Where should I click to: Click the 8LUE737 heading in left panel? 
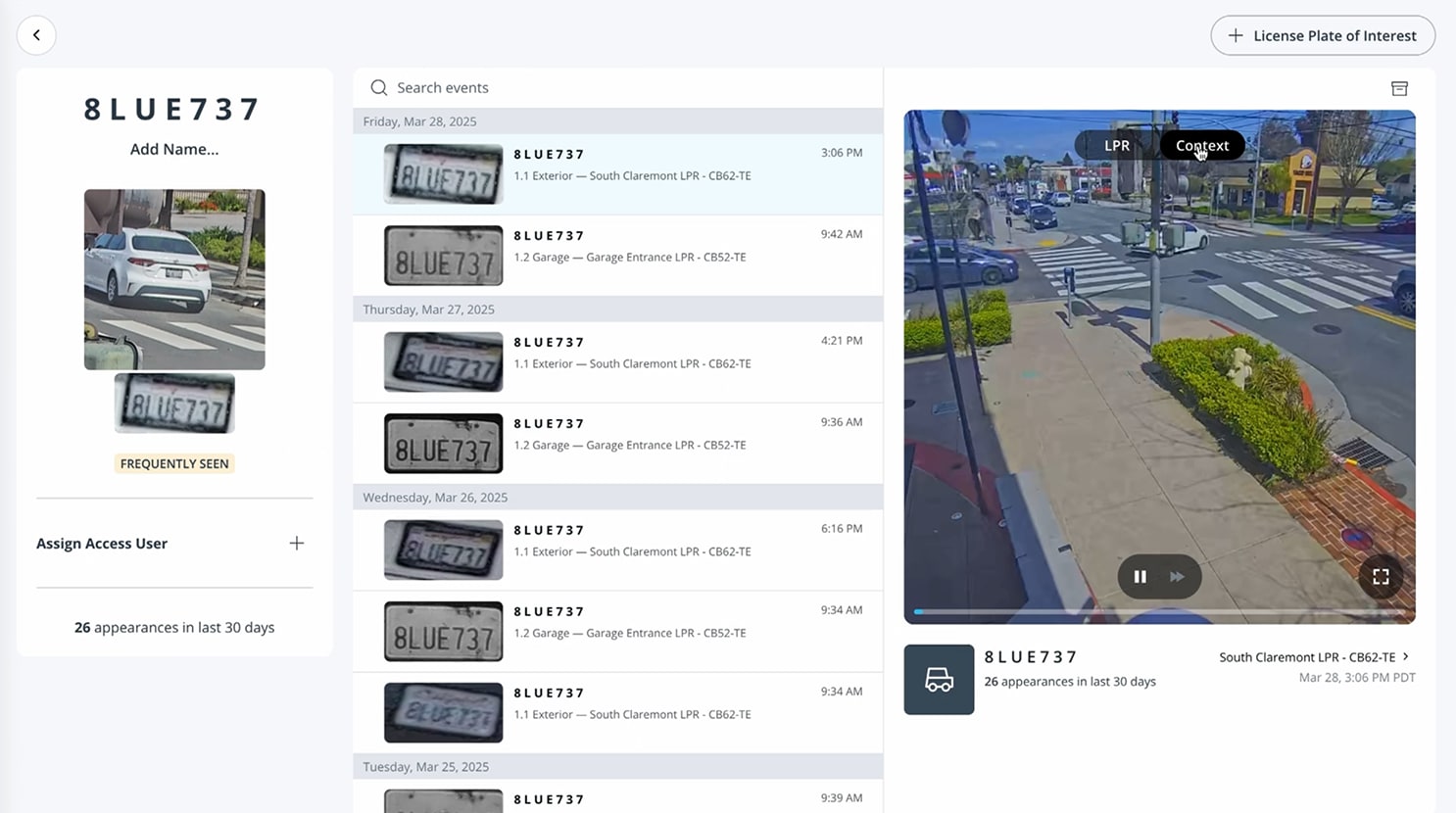tap(172, 109)
